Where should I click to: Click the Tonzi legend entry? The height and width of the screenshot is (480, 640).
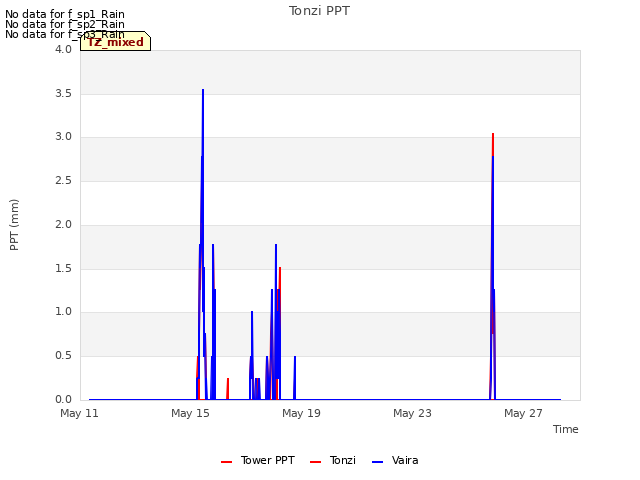click(x=333, y=460)
